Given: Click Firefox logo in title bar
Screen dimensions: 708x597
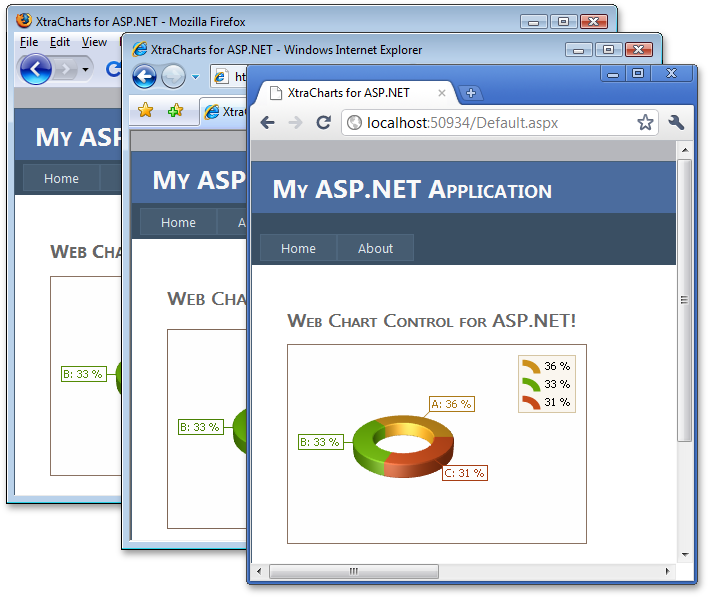Looking at the screenshot, I should [x=24, y=20].
